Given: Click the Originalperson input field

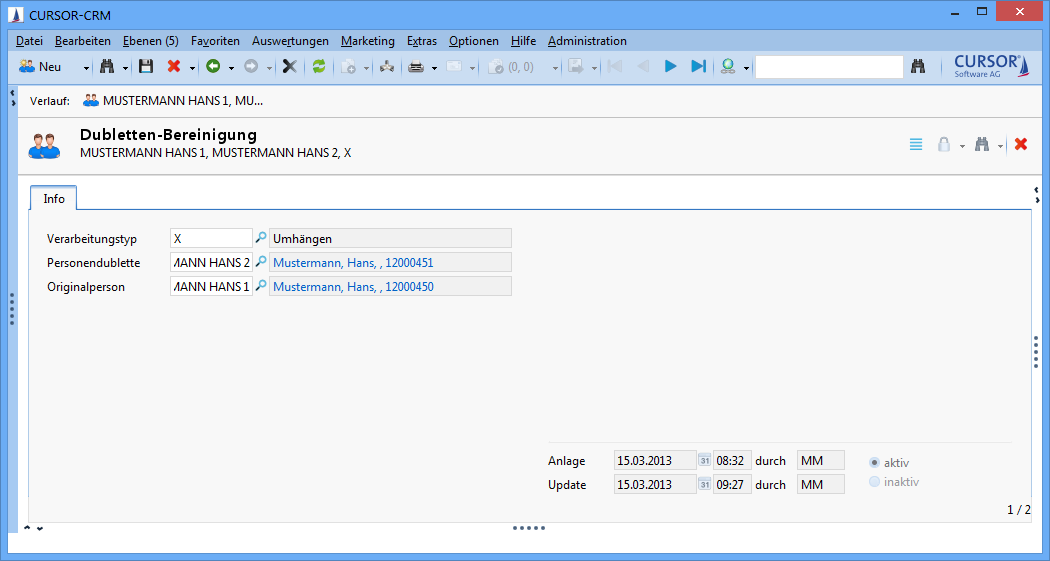Looking at the screenshot, I should pyautogui.click(x=211, y=286).
